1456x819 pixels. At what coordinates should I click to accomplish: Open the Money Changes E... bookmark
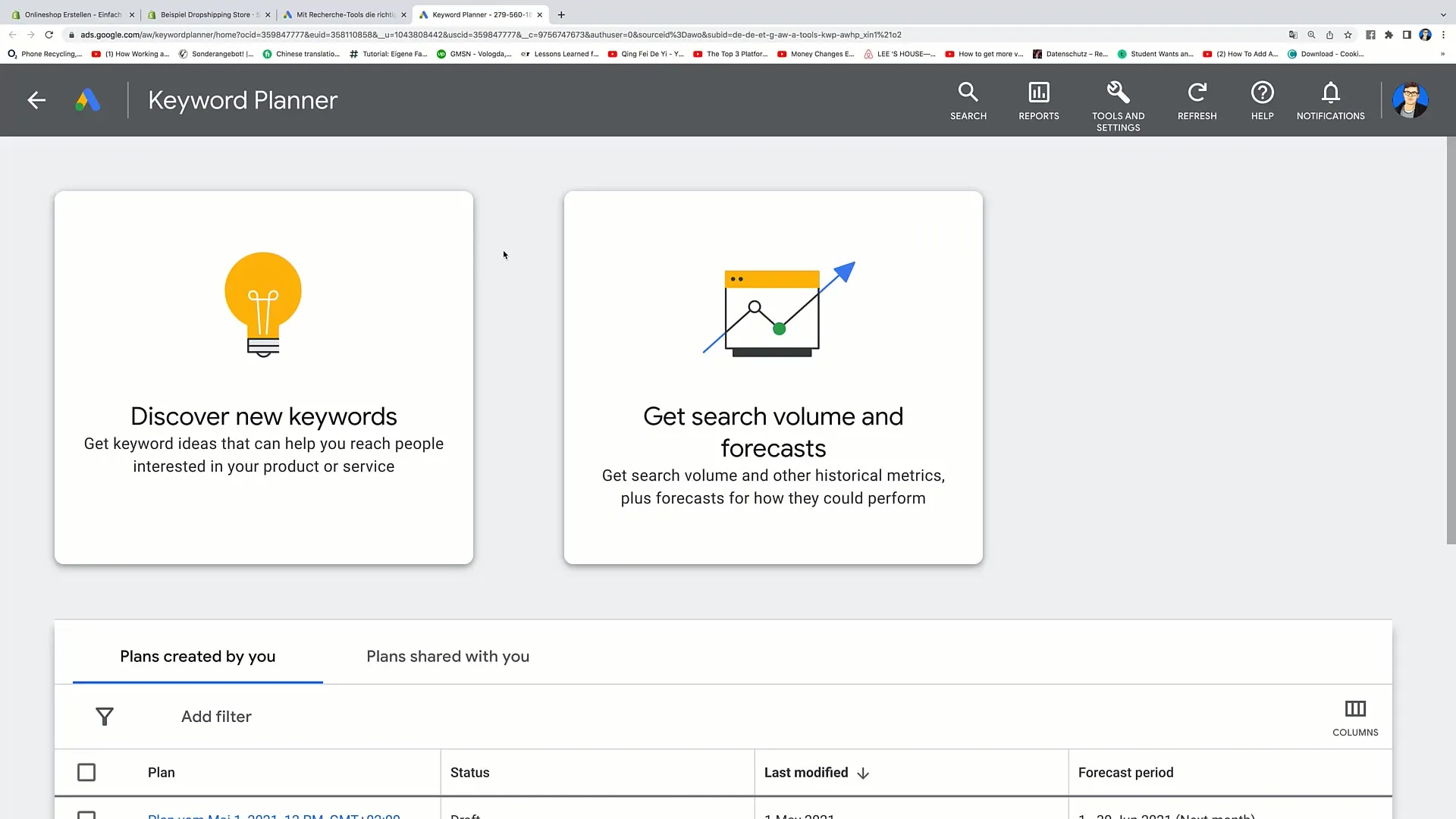815,54
